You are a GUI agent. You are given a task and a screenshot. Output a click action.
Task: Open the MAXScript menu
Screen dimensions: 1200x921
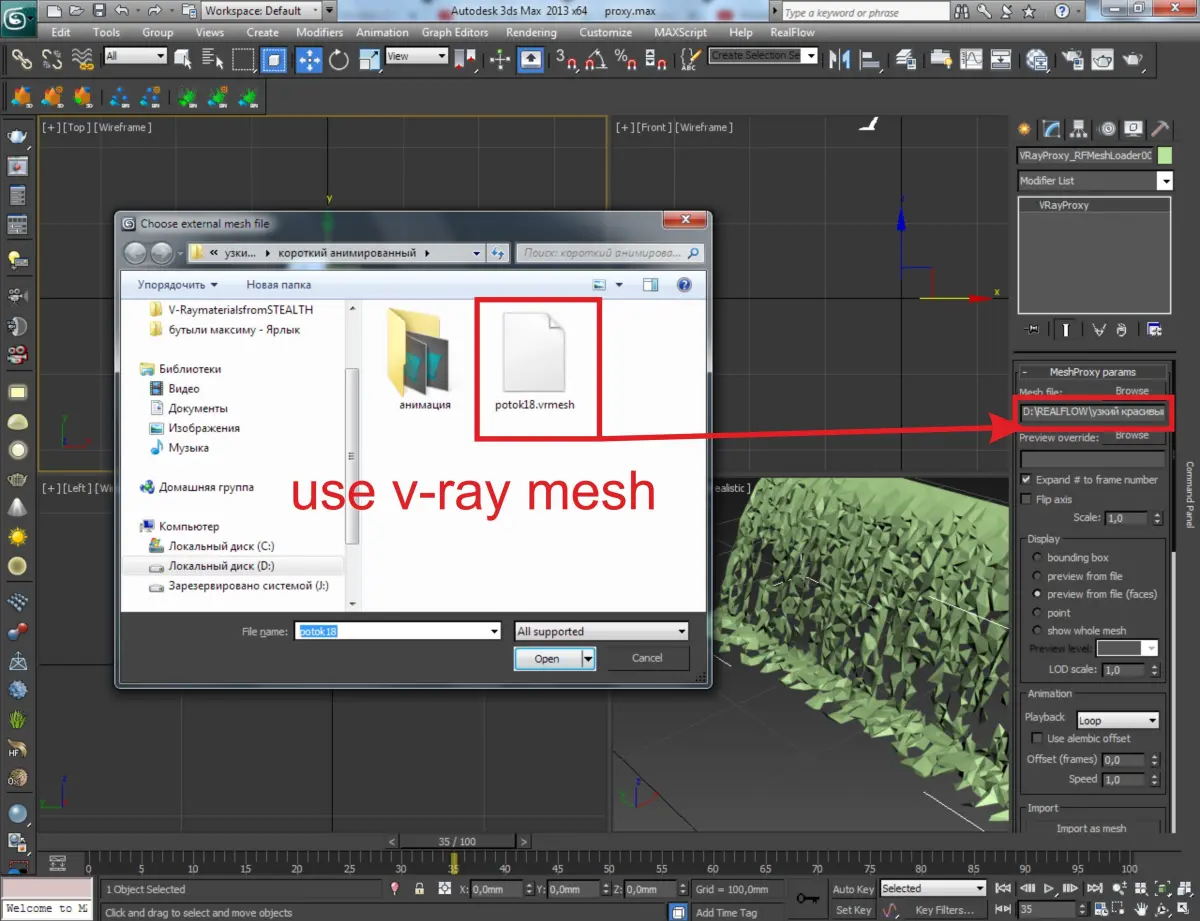pyautogui.click(x=680, y=32)
